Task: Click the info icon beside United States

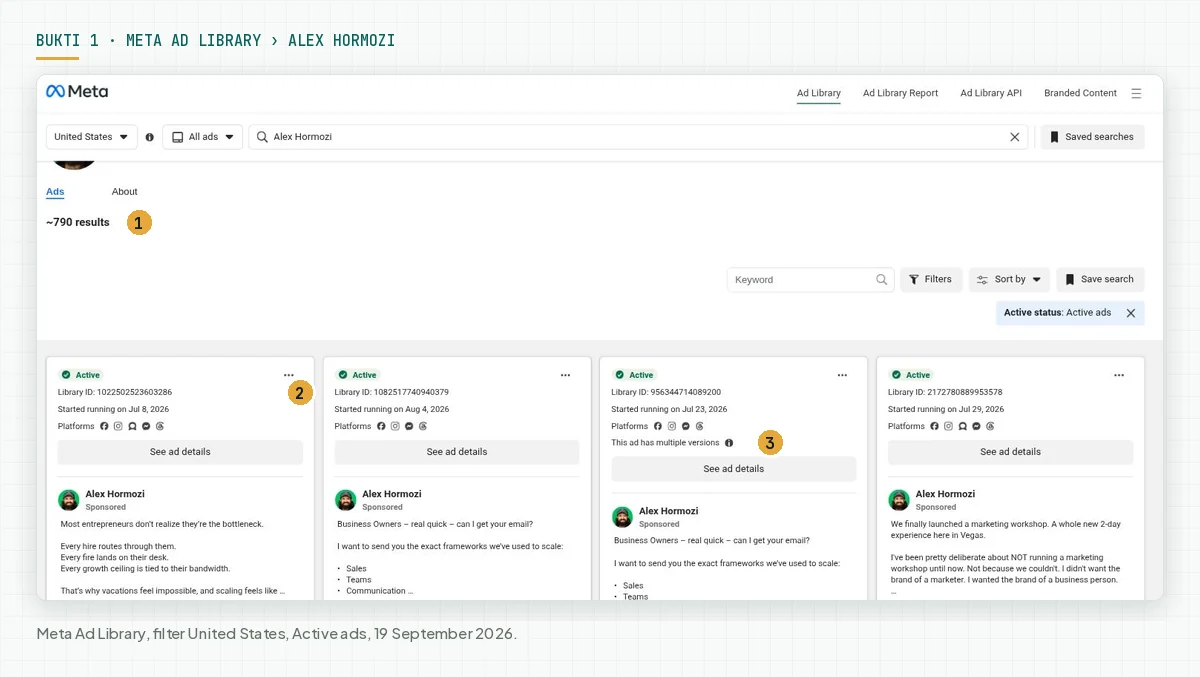Action: (x=150, y=137)
